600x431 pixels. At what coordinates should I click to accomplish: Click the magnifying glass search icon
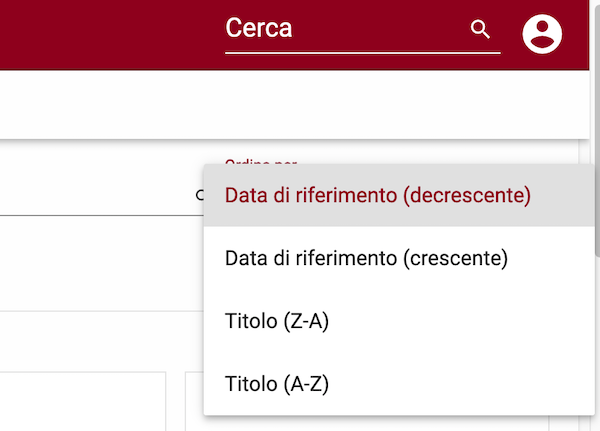(480, 29)
